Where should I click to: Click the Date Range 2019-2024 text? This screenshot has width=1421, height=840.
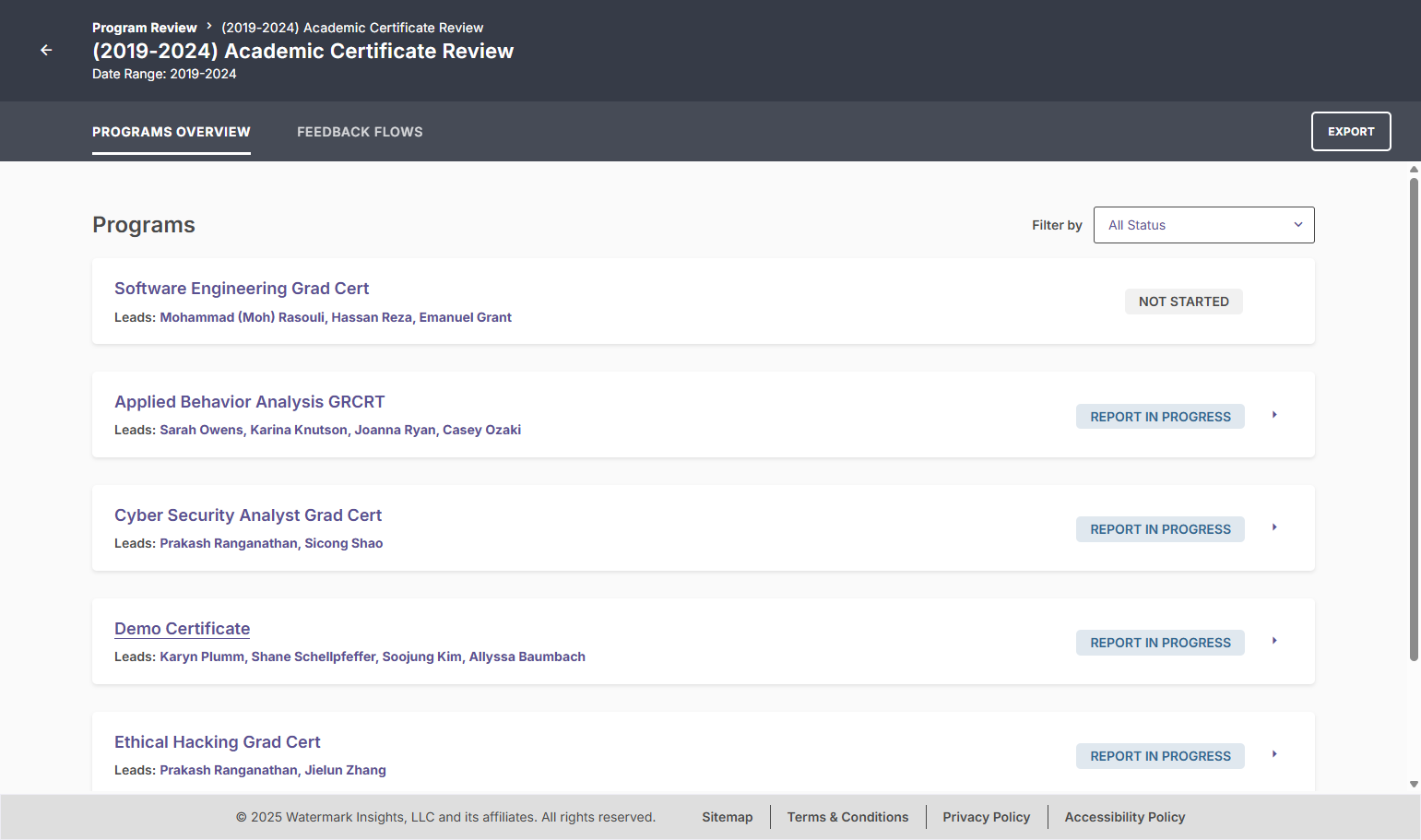tap(164, 74)
